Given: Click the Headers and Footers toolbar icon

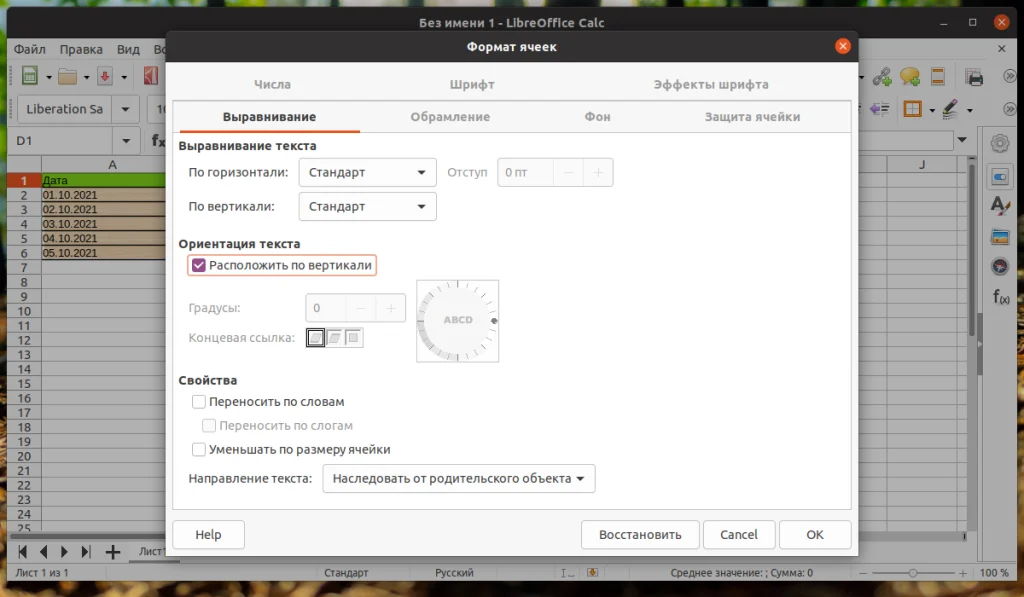Looking at the screenshot, I should tap(937, 76).
